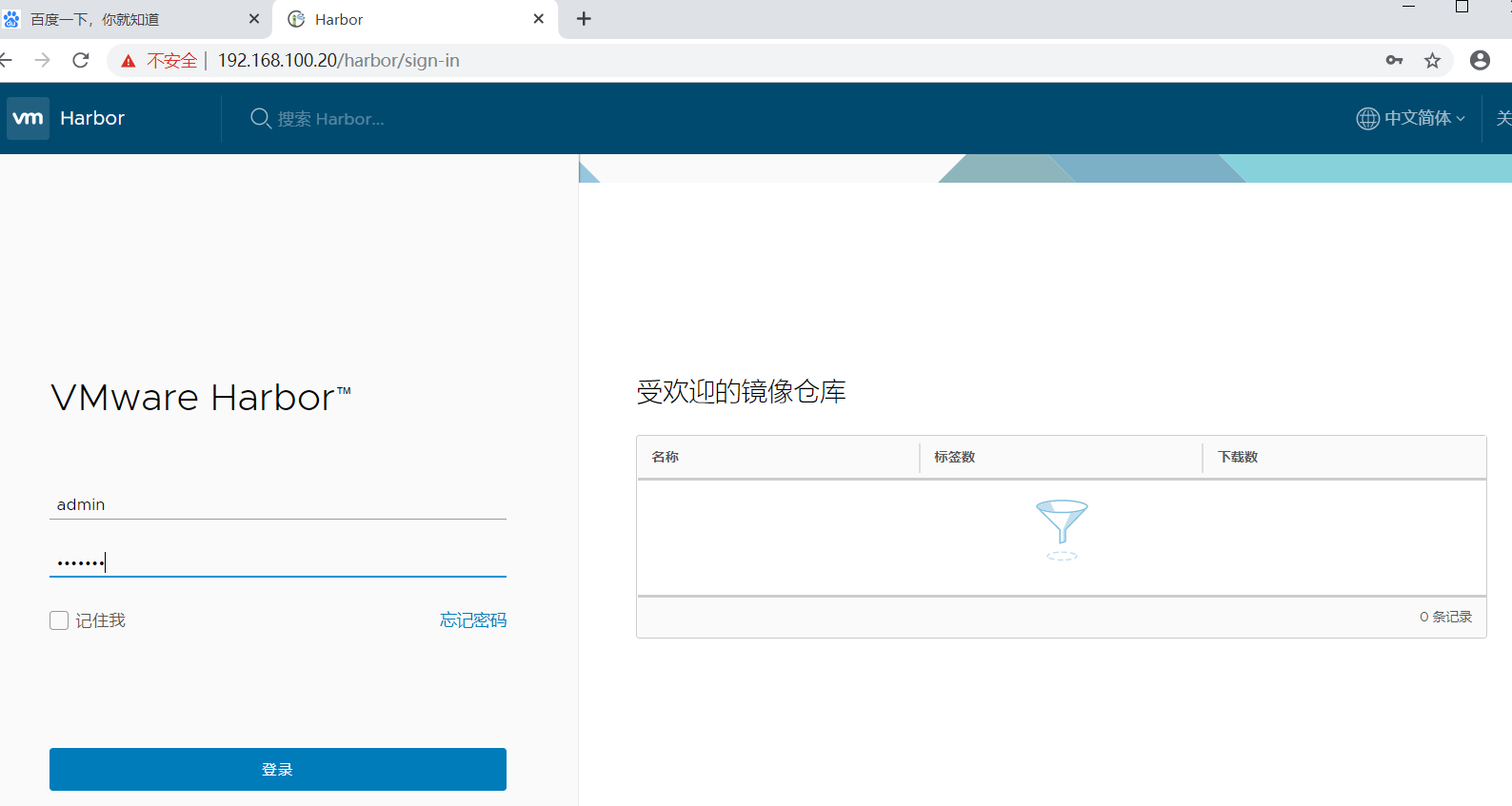Switch to the 百度一下 browser tab

click(x=133, y=19)
